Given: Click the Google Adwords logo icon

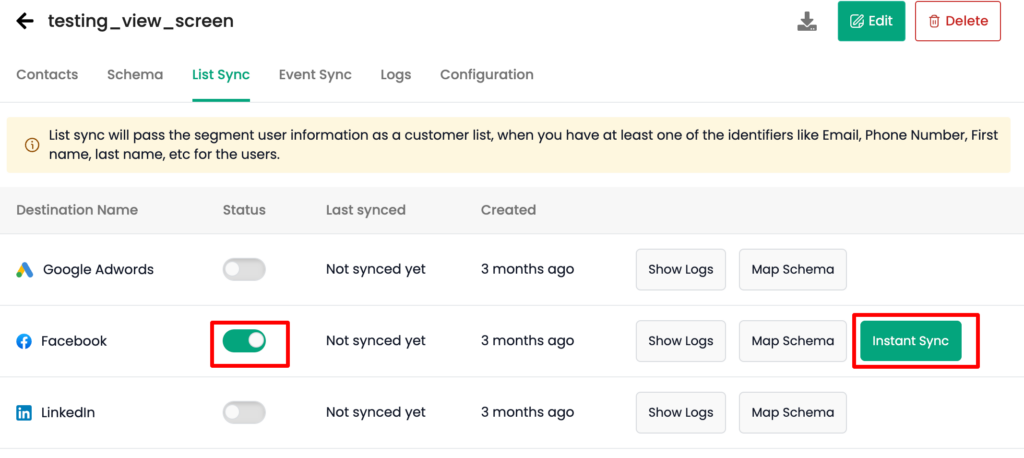Looking at the screenshot, I should (24, 269).
